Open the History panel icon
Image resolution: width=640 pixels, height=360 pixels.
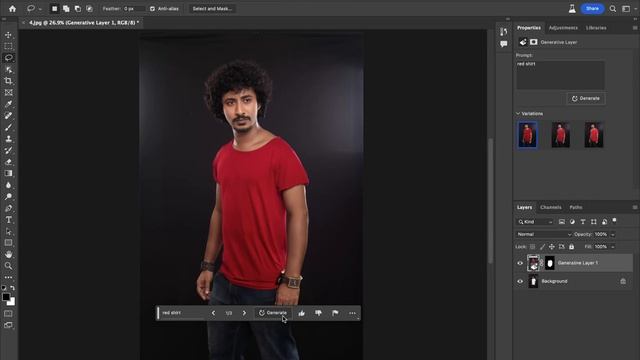point(504,32)
